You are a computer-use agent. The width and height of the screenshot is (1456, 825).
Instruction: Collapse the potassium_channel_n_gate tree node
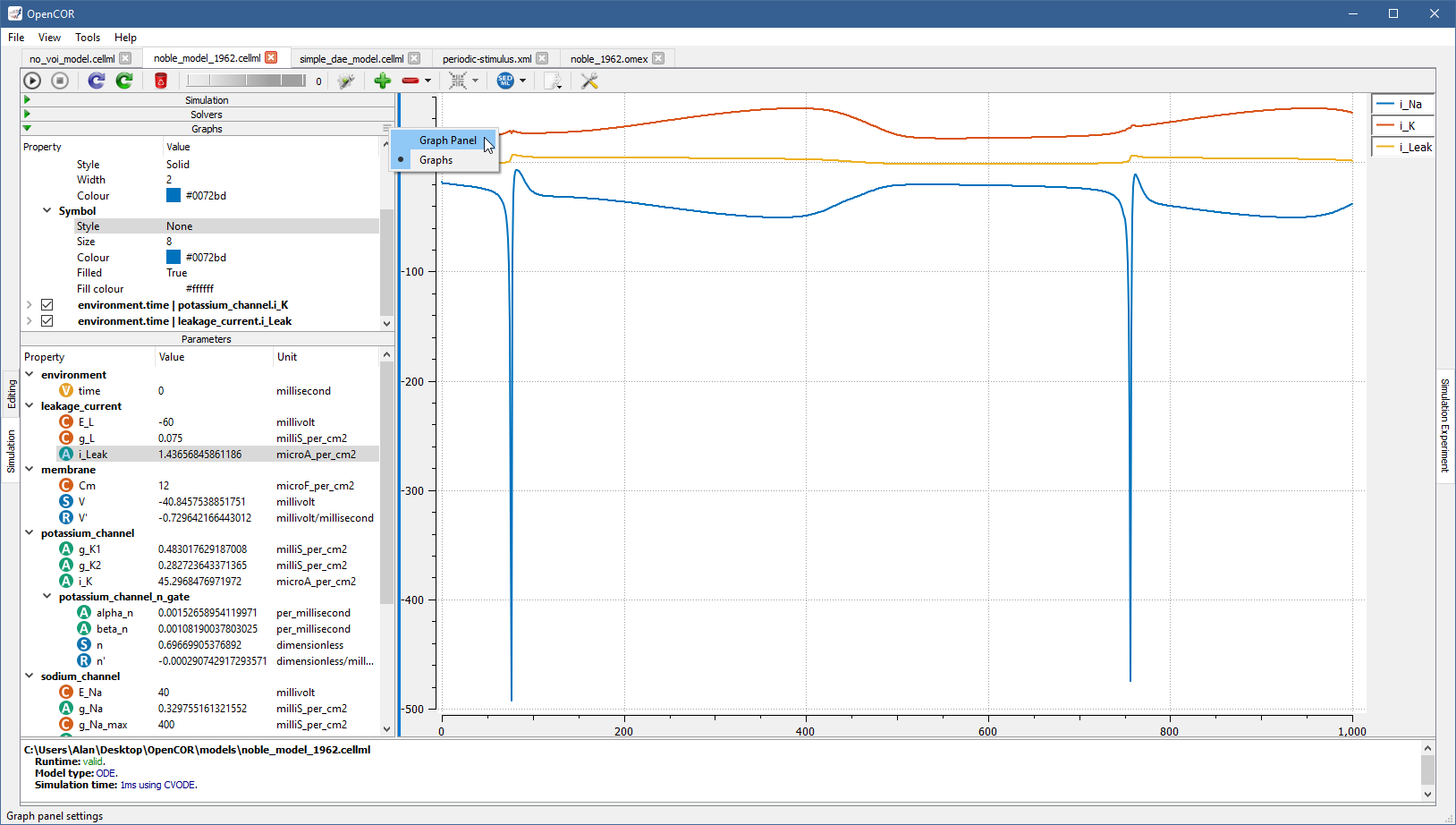(x=47, y=597)
